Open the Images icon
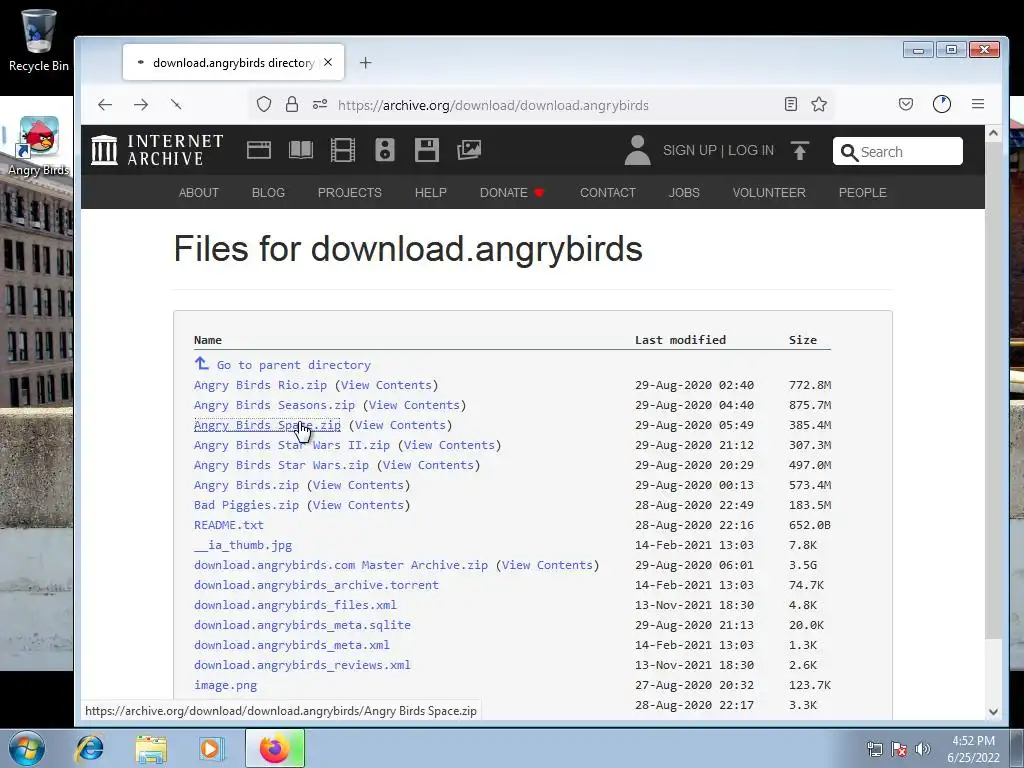The image size is (1024, 768). click(469, 150)
